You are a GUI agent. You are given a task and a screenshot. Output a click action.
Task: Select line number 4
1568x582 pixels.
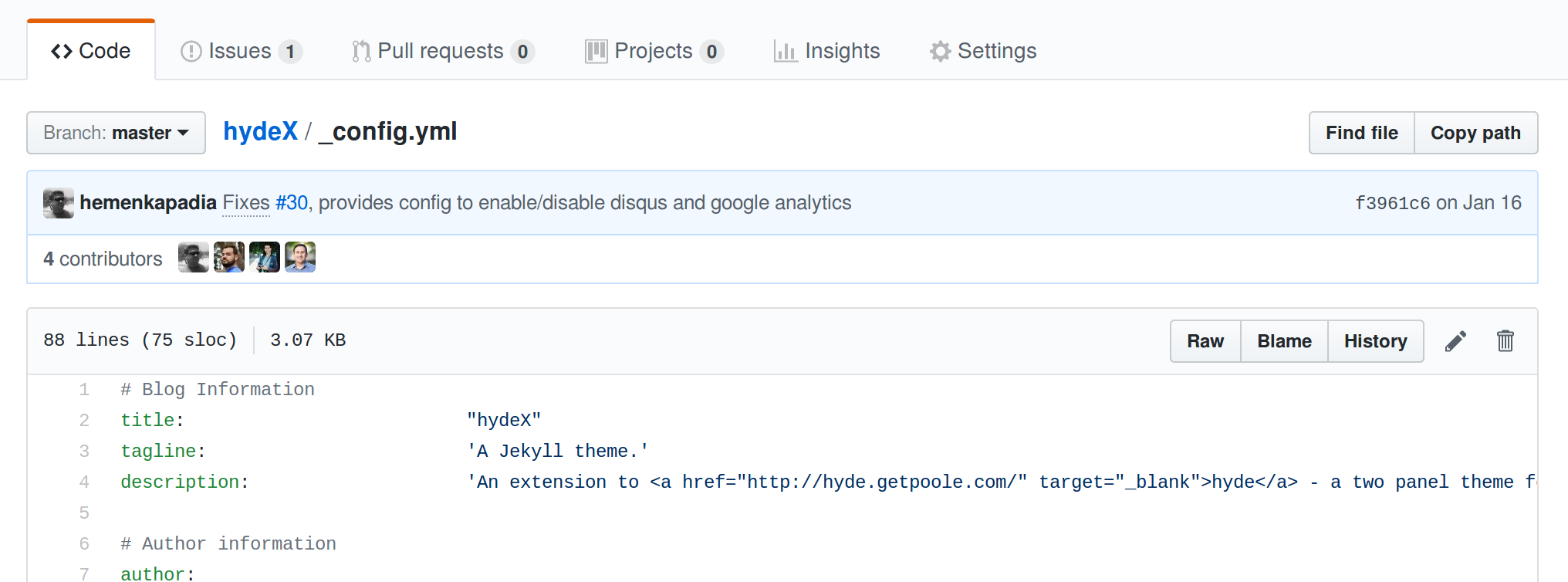(84, 482)
